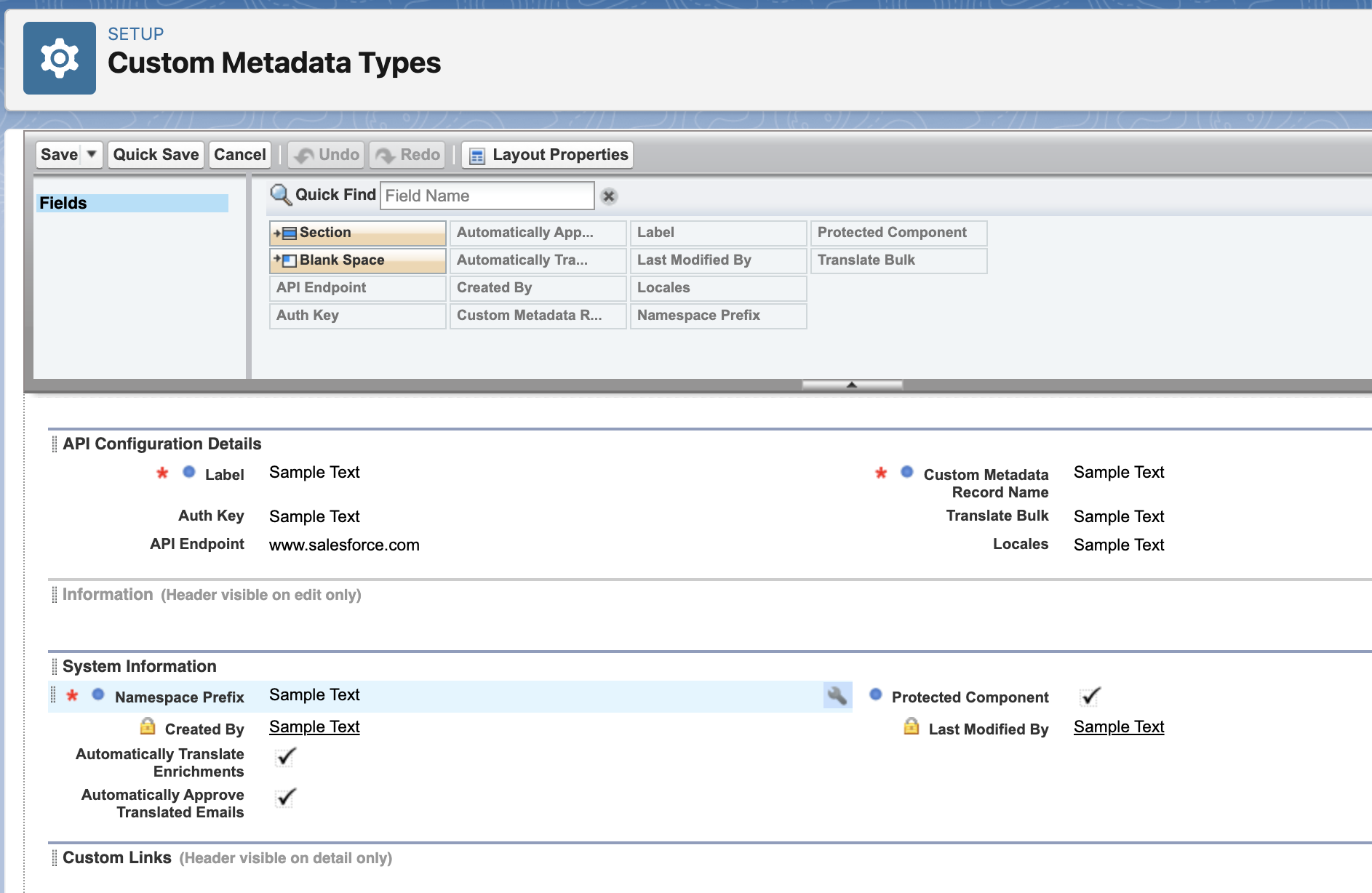The image size is (1372, 893).
Task: Click the Quick Find magnifier icon
Action: click(280, 195)
